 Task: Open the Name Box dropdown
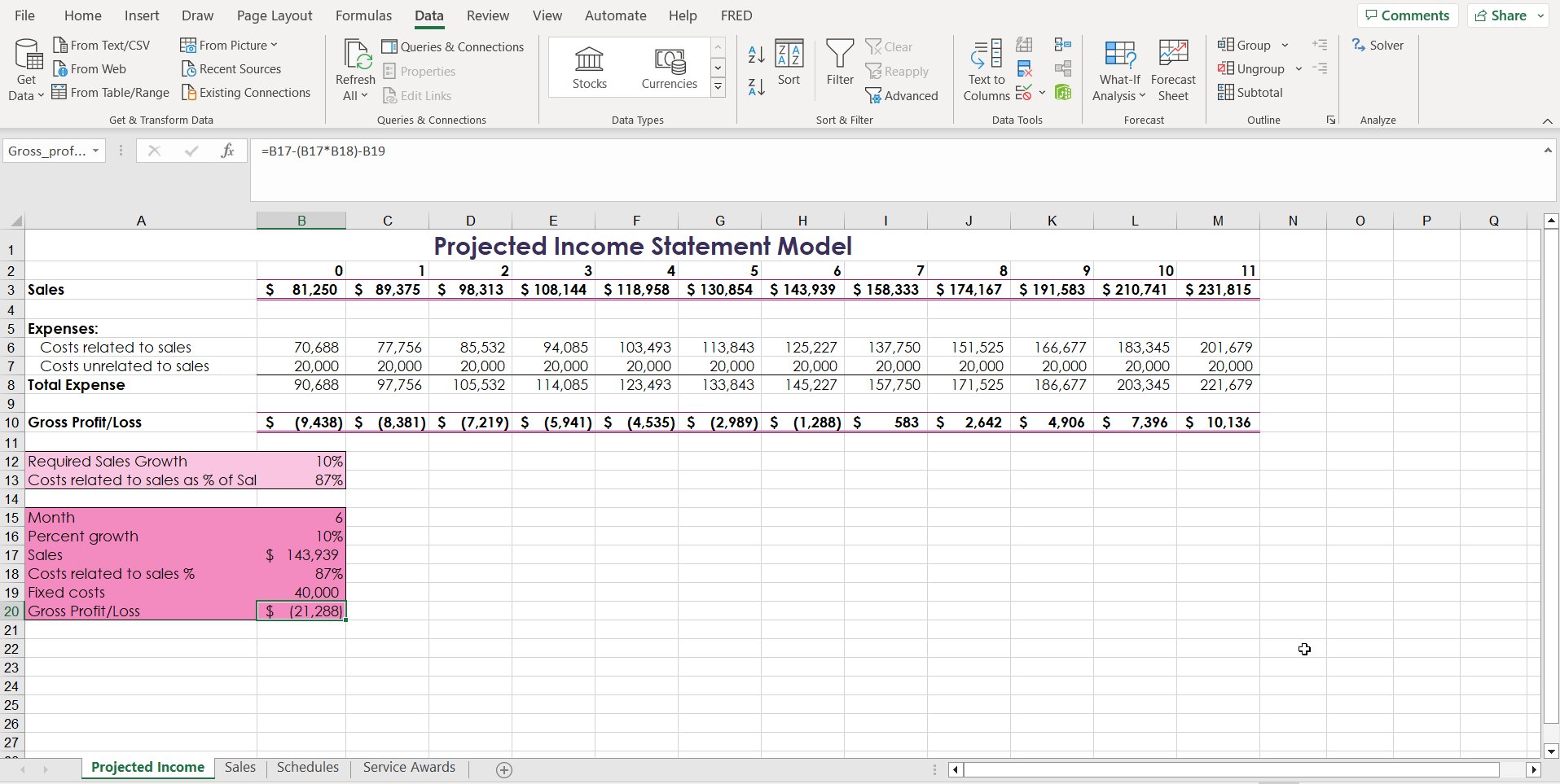point(94,151)
